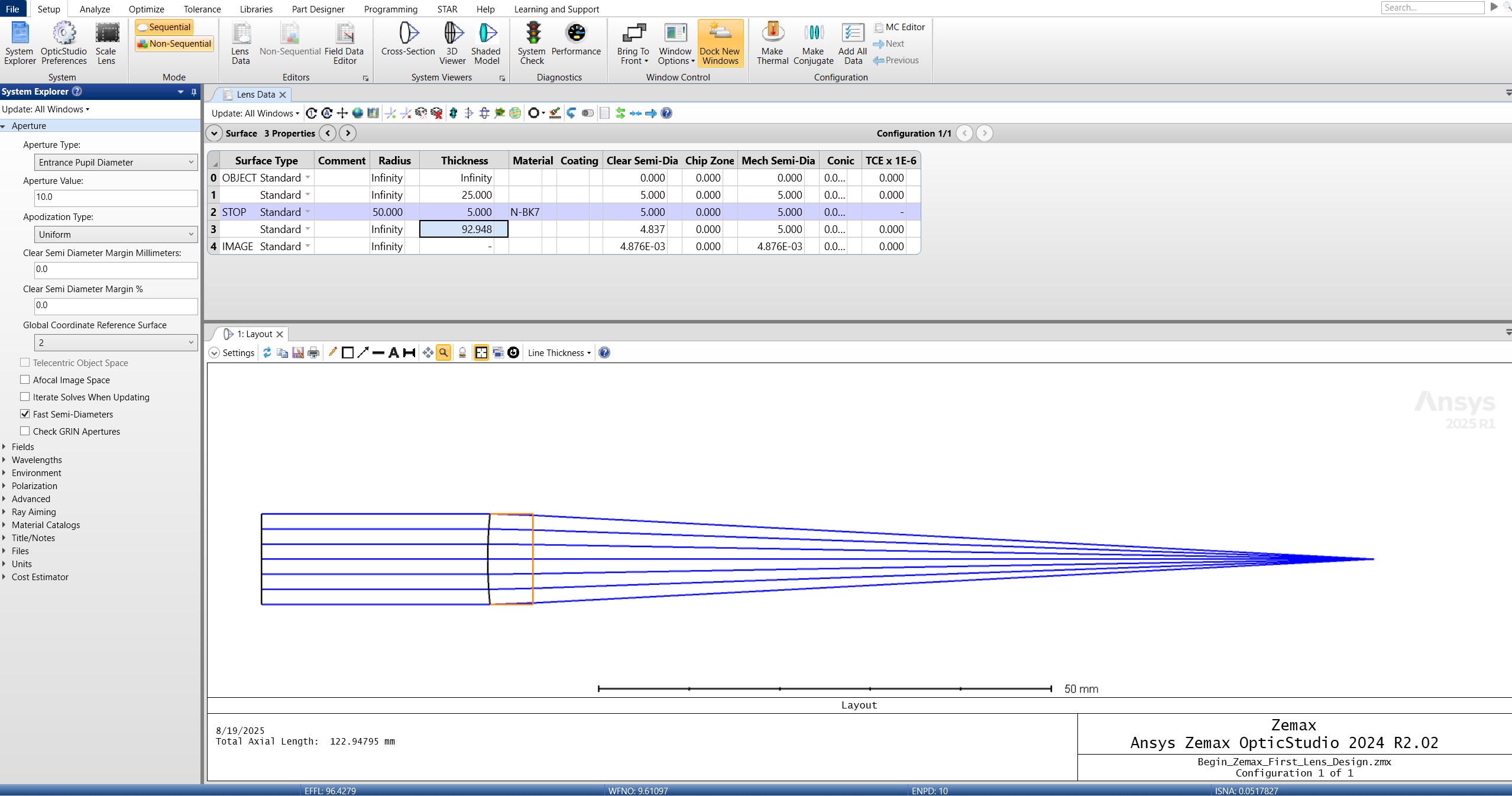Open the Cross-Section viewer
This screenshot has width=1512, height=796.
[x=408, y=41]
